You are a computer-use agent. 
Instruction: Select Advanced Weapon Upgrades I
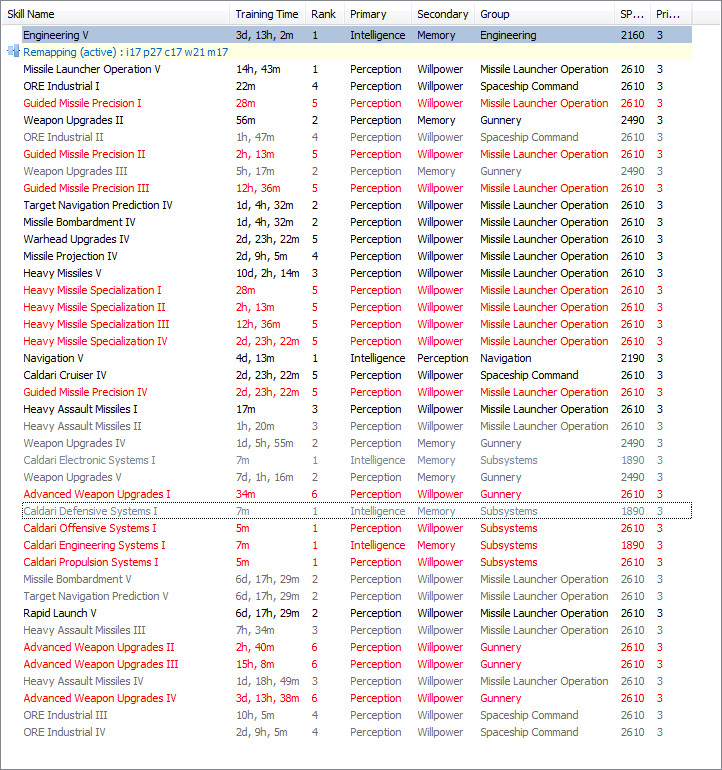tap(357, 495)
